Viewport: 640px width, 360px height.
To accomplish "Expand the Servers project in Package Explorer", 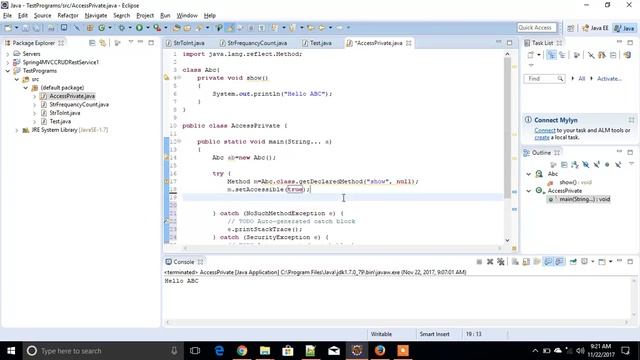I will click(8, 54).
